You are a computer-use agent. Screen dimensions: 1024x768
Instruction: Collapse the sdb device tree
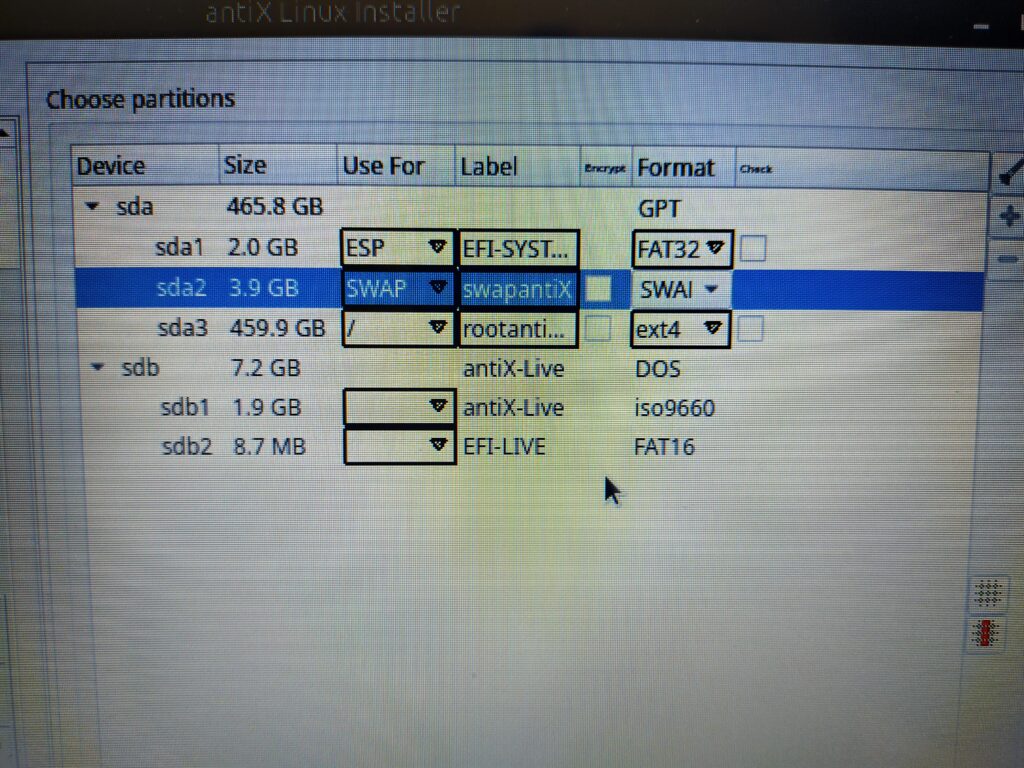click(x=96, y=367)
